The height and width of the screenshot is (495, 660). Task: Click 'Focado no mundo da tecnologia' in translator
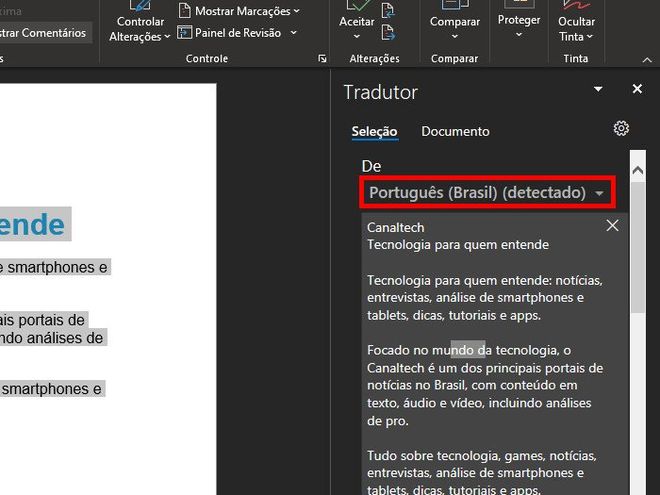pyautogui.click(x=462, y=350)
